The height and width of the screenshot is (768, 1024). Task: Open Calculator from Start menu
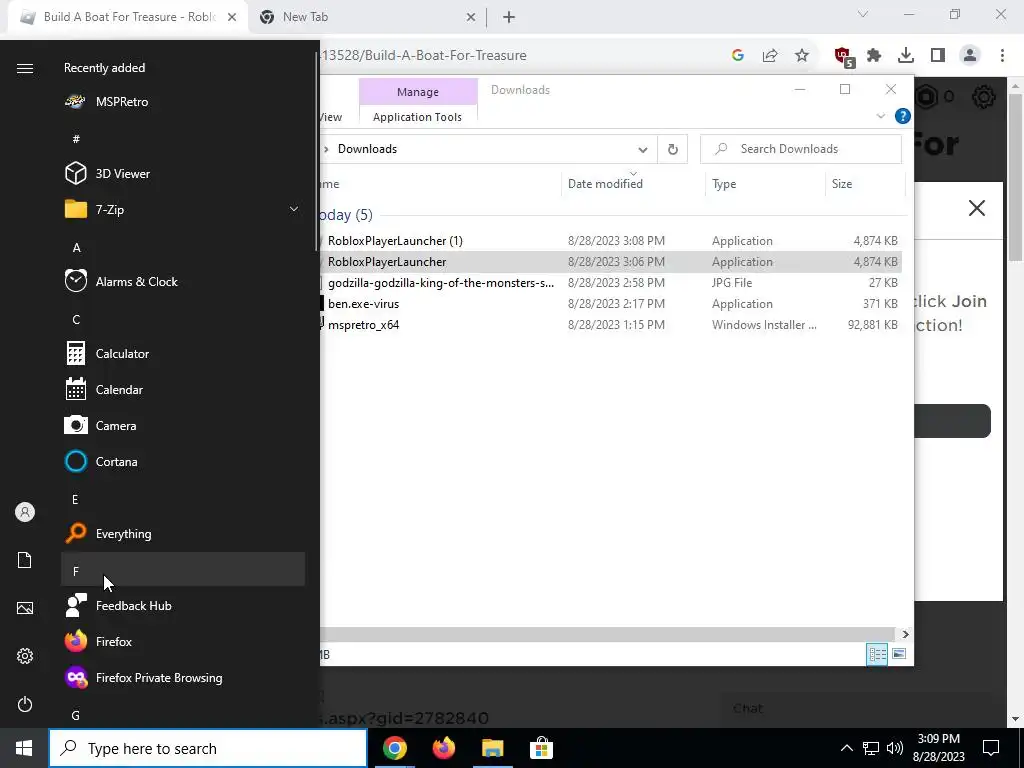point(183,353)
